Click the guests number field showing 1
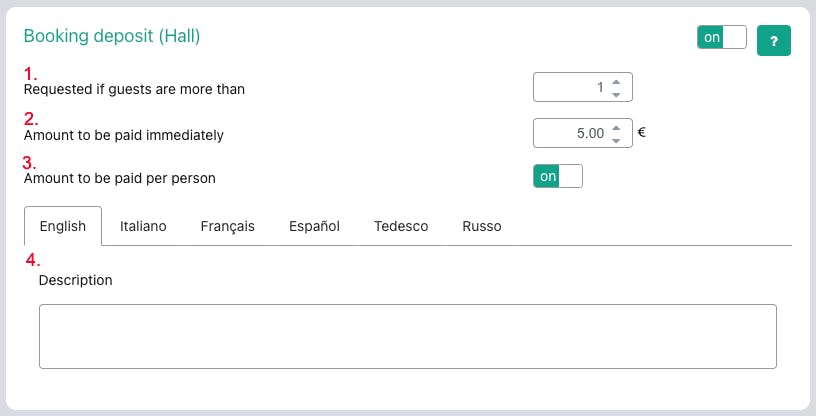The height and width of the screenshot is (416, 816). [x=583, y=87]
